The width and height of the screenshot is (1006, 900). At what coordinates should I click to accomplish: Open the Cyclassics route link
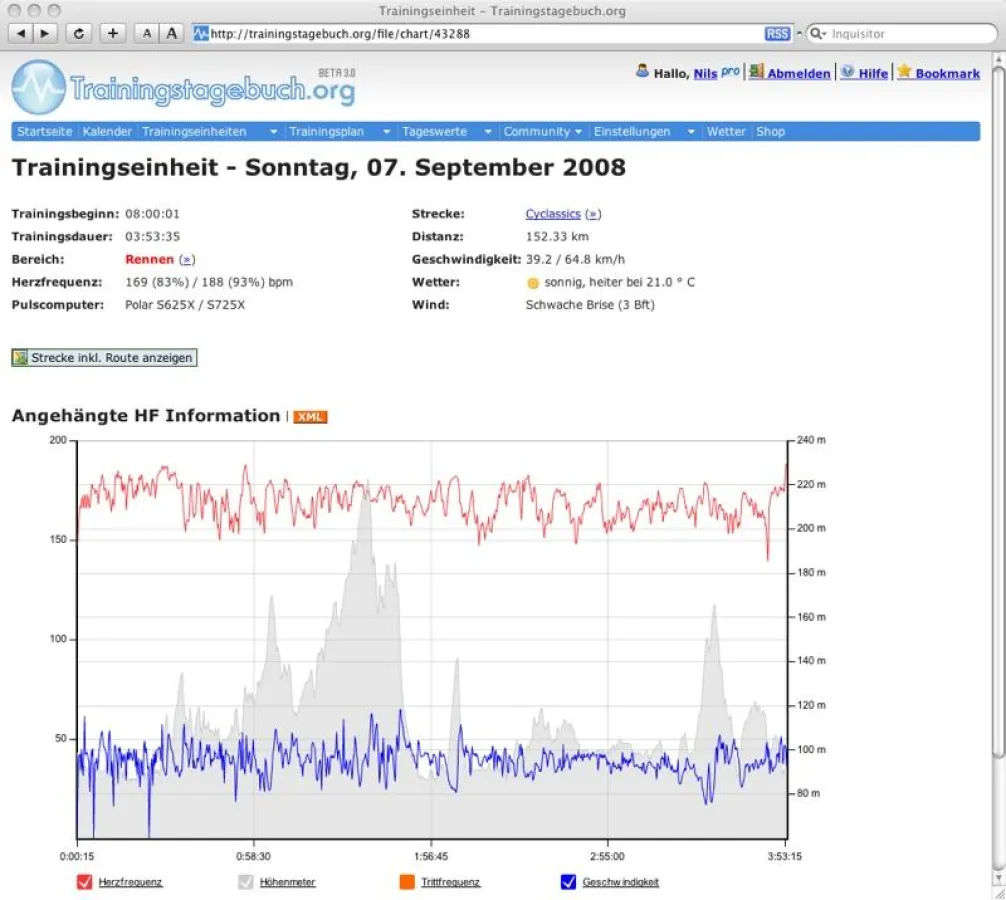coord(552,214)
